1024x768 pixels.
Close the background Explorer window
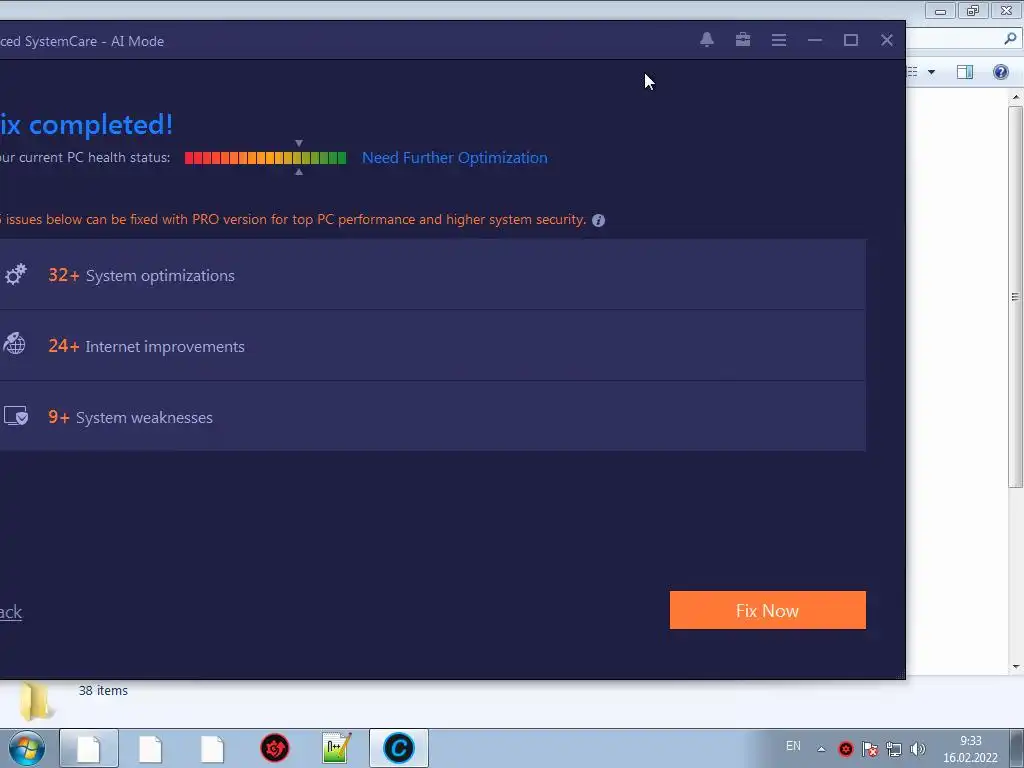pos(1006,10)
